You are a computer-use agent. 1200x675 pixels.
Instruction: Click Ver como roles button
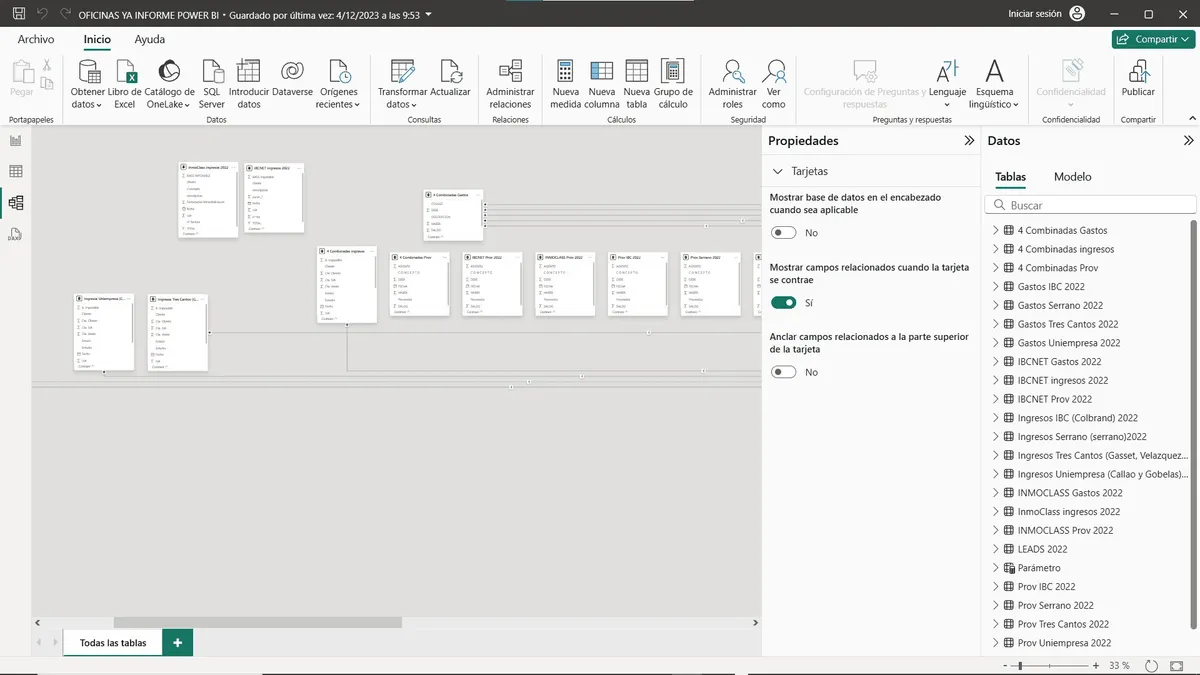(x=774, y=85)
